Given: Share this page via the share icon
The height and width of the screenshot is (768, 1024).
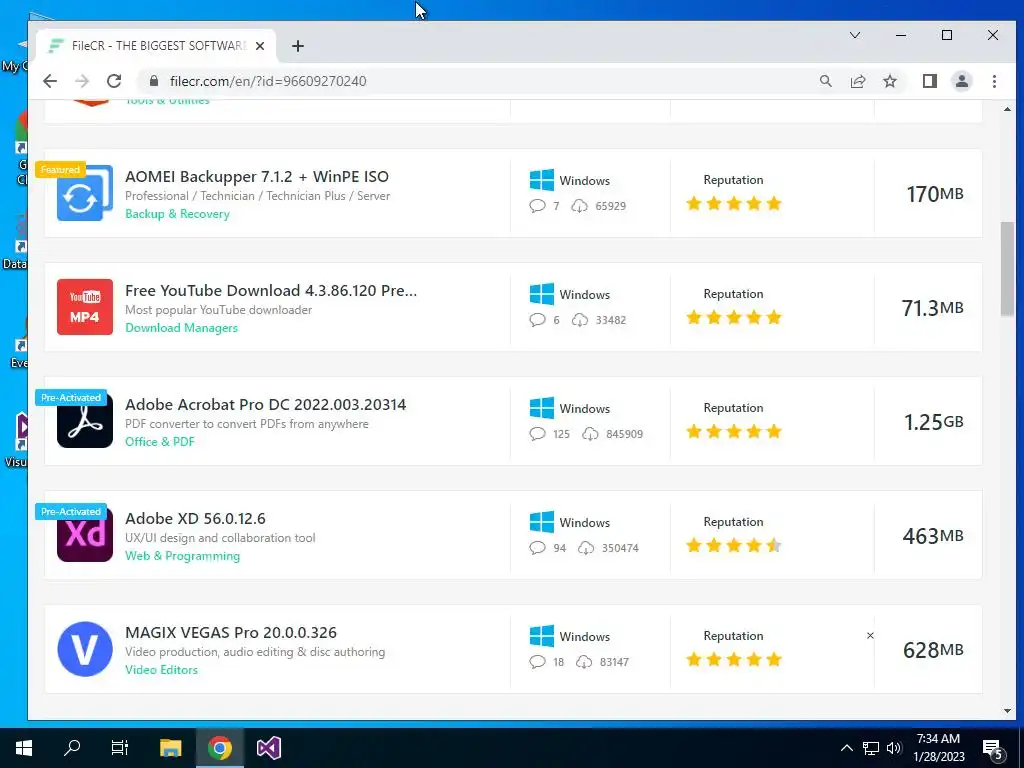Looking at the screenshot, I should coord(857,81).
